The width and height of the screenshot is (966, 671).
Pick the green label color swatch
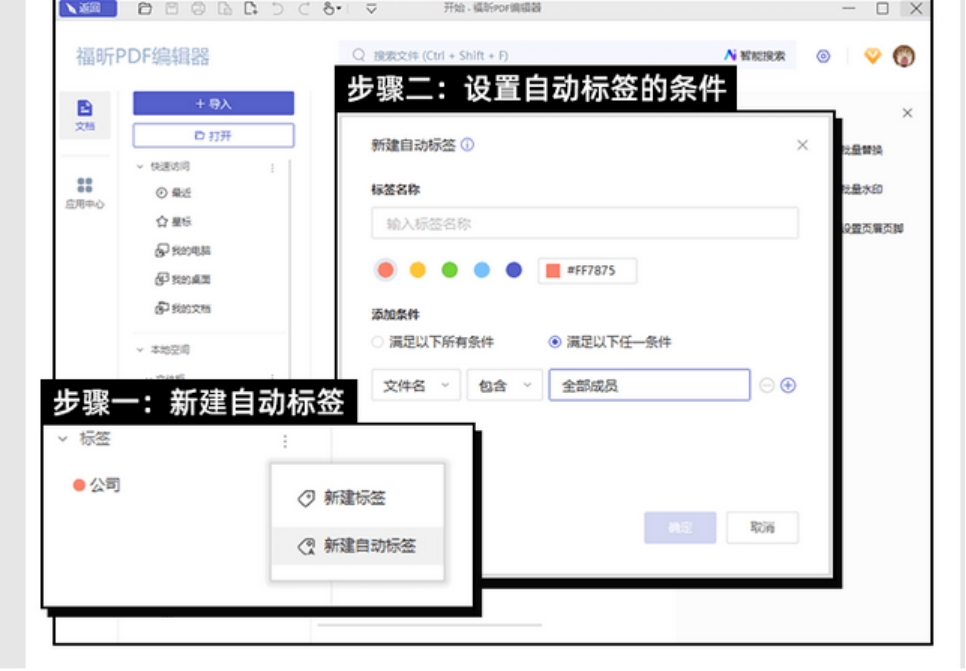pyautogui.click(x=450, y=270)
